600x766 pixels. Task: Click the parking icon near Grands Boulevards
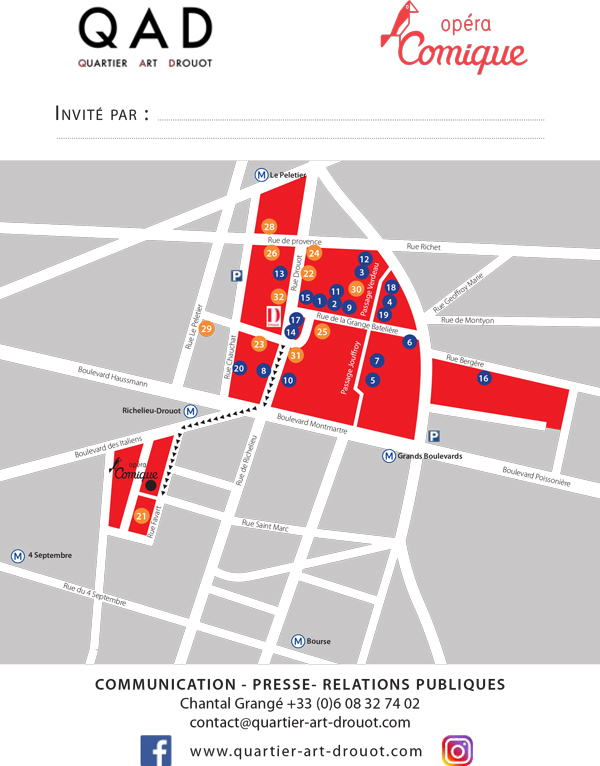(434, 436)
